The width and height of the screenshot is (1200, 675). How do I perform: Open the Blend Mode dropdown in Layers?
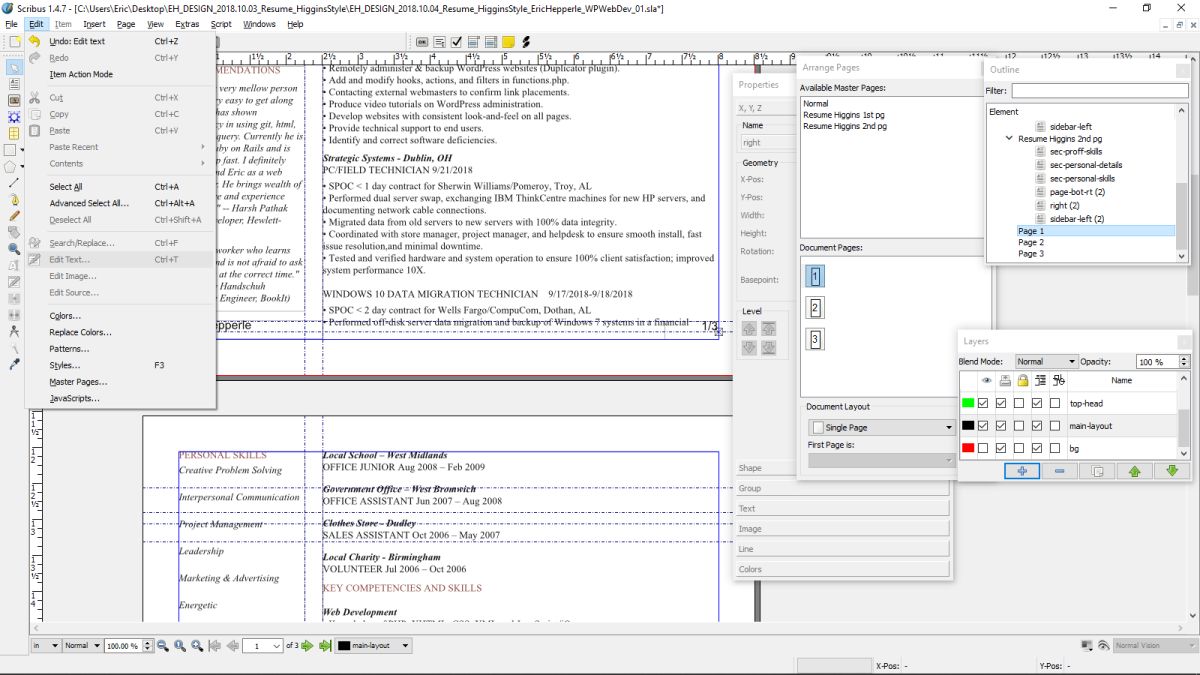1046,361
